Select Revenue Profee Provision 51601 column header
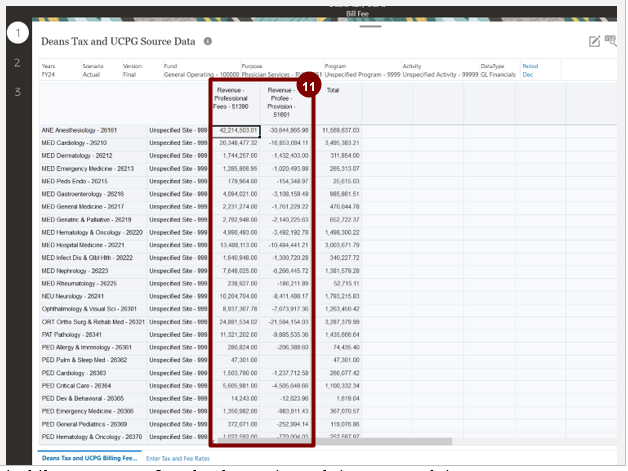628x471 pixels. point(282,103)
